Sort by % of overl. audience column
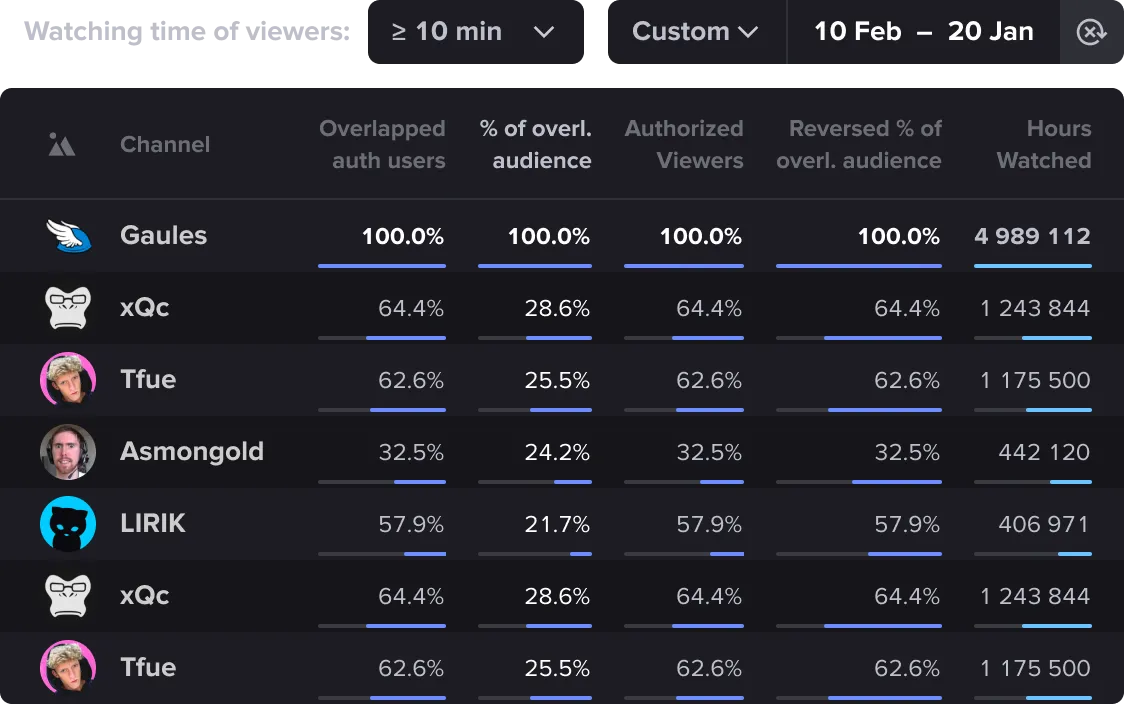1124x704 pixels. tap(536, 145)
